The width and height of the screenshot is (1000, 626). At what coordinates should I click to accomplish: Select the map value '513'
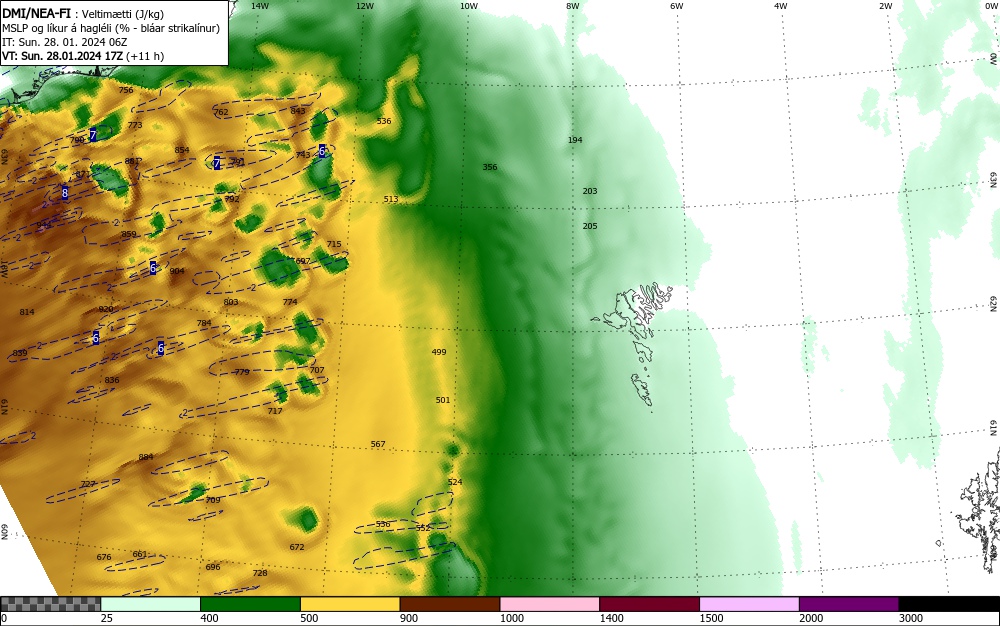click(x=391, y=199)
